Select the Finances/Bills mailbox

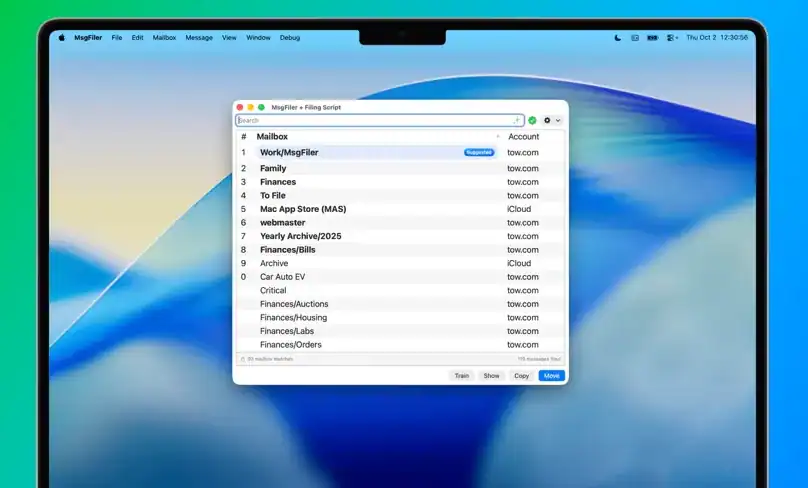pos(400,249)
